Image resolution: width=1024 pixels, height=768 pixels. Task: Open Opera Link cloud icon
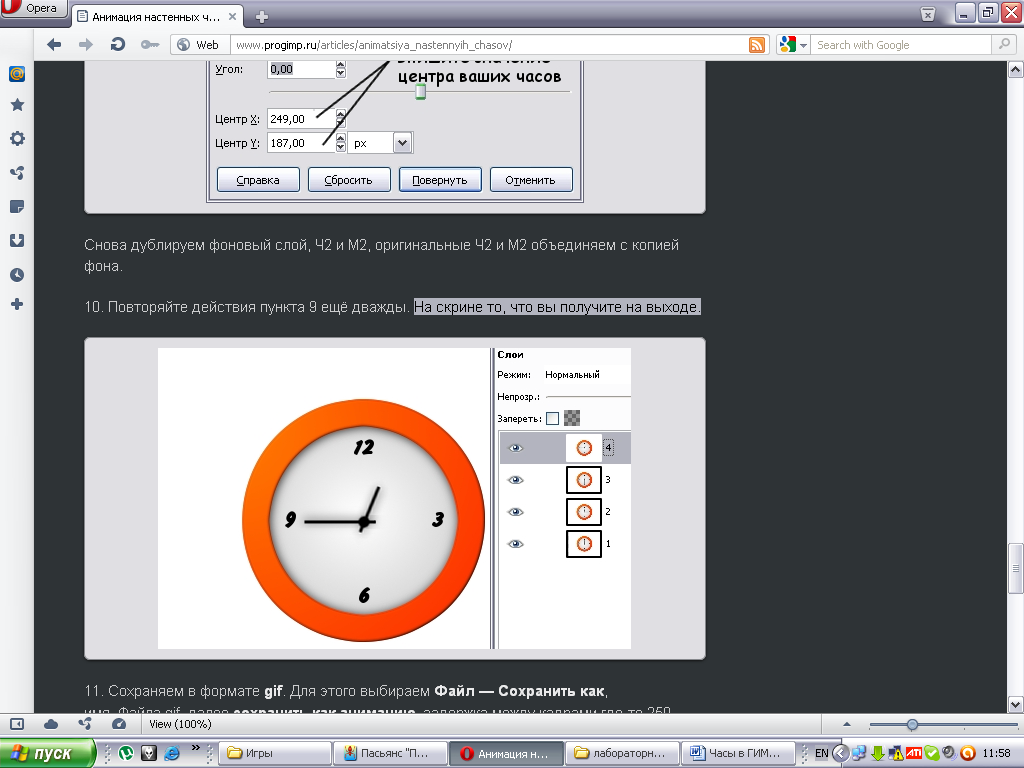[51, 724]
